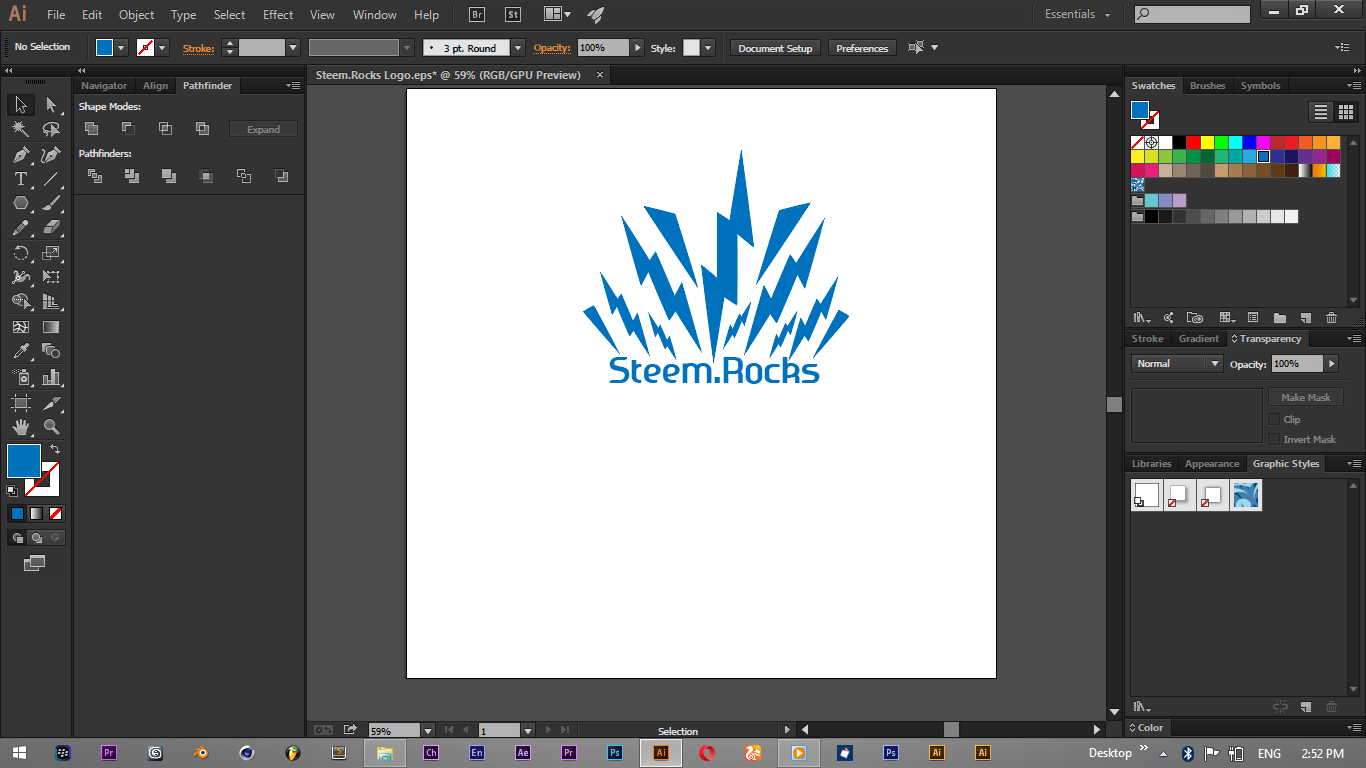Open the blending mode Normal dropdown
1366x768 pixels.
click(1177, 364)
